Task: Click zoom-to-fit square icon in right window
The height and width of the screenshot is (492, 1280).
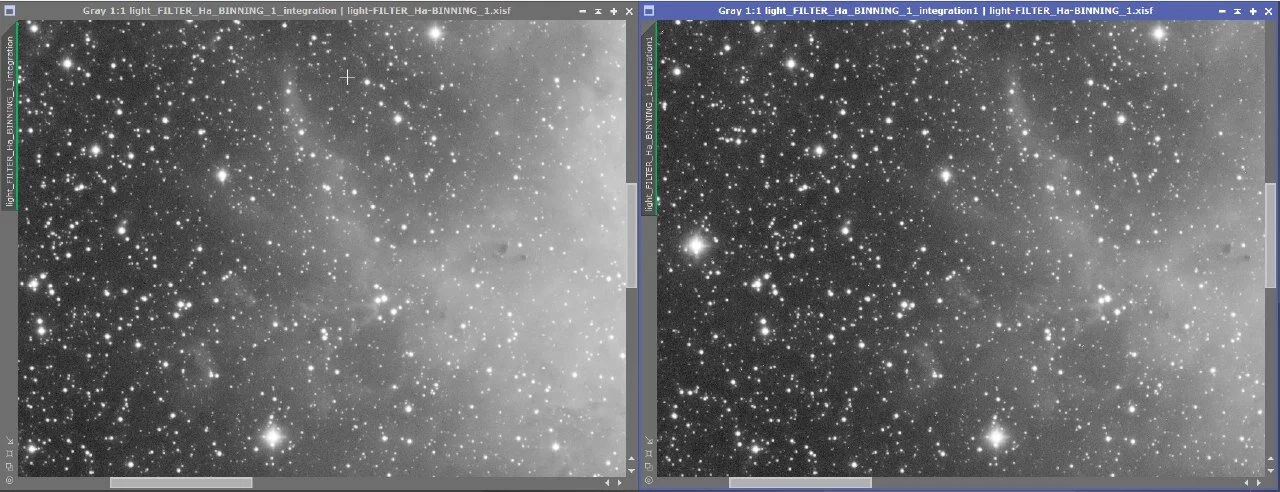Action: pos(649,453)
